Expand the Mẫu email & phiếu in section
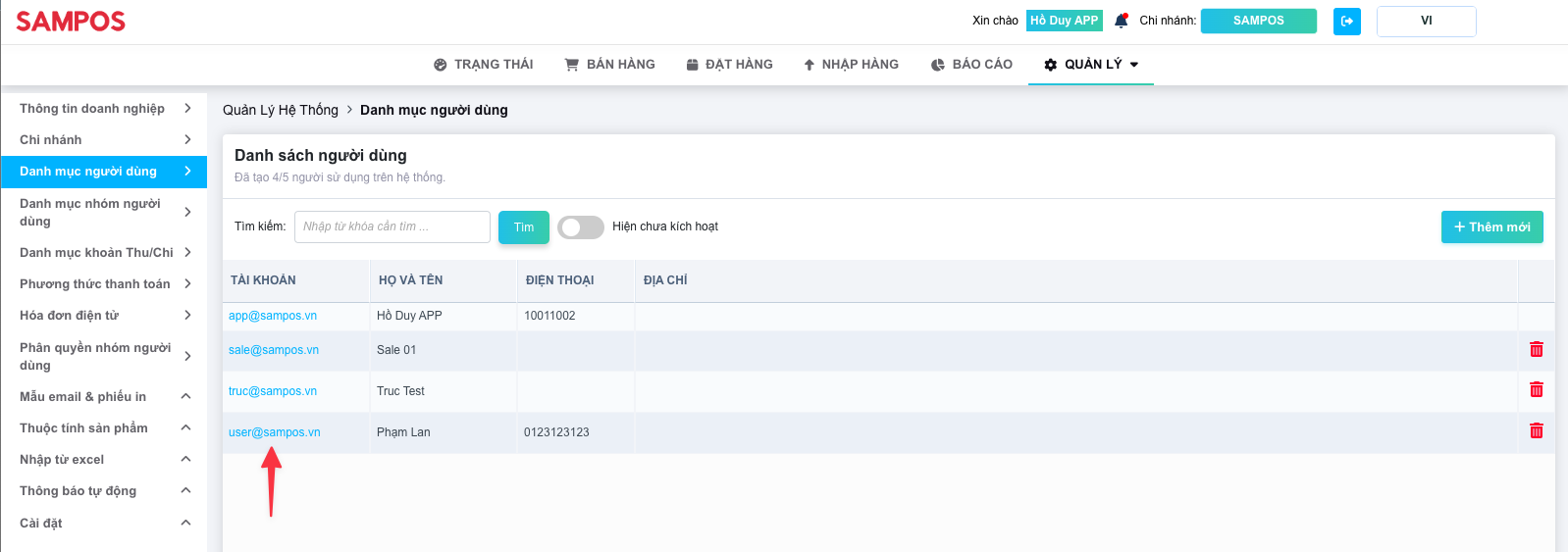Viewport: 1568px width, 552px height. coord(103,397)
